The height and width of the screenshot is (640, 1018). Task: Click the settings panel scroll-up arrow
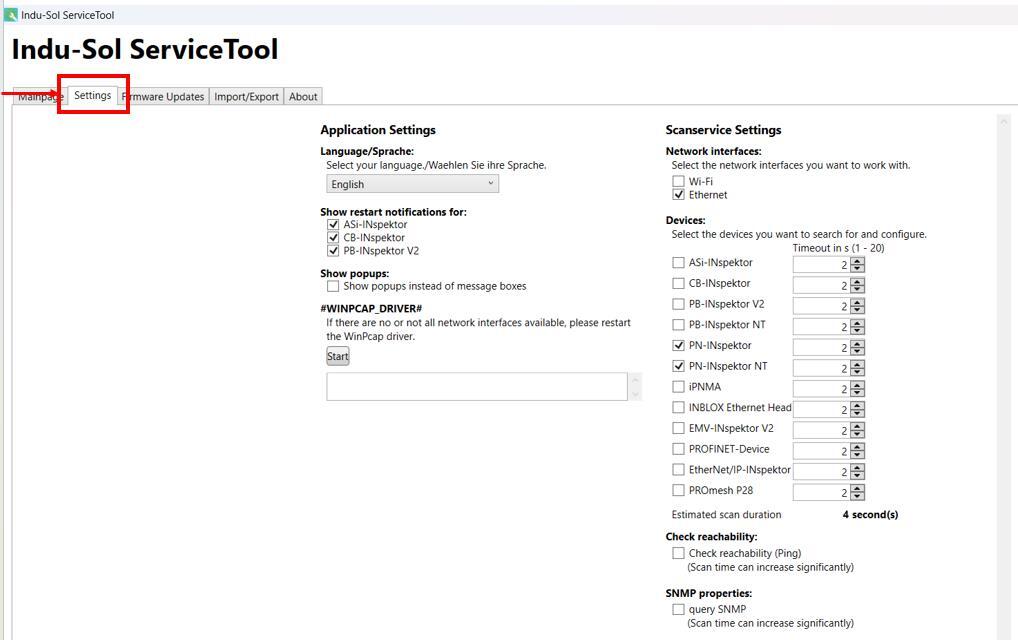[x=1004, y=121]
